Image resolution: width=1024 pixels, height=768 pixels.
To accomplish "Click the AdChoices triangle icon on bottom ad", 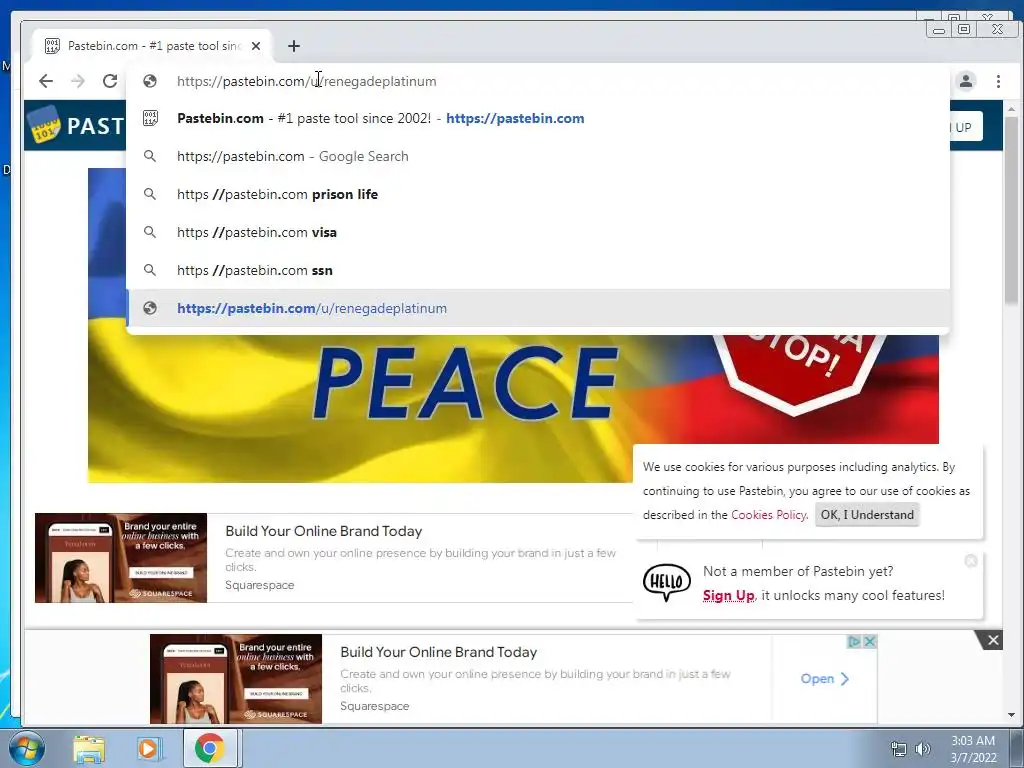I will click(854, 641).
